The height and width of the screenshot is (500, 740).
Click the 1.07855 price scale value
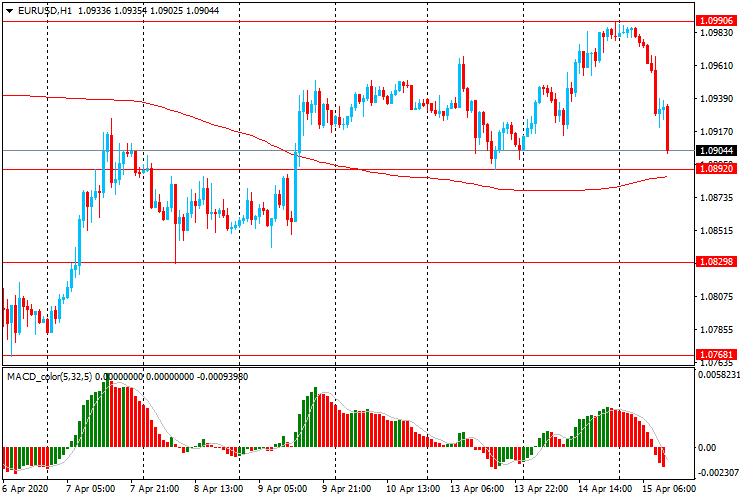click(717, 330)
